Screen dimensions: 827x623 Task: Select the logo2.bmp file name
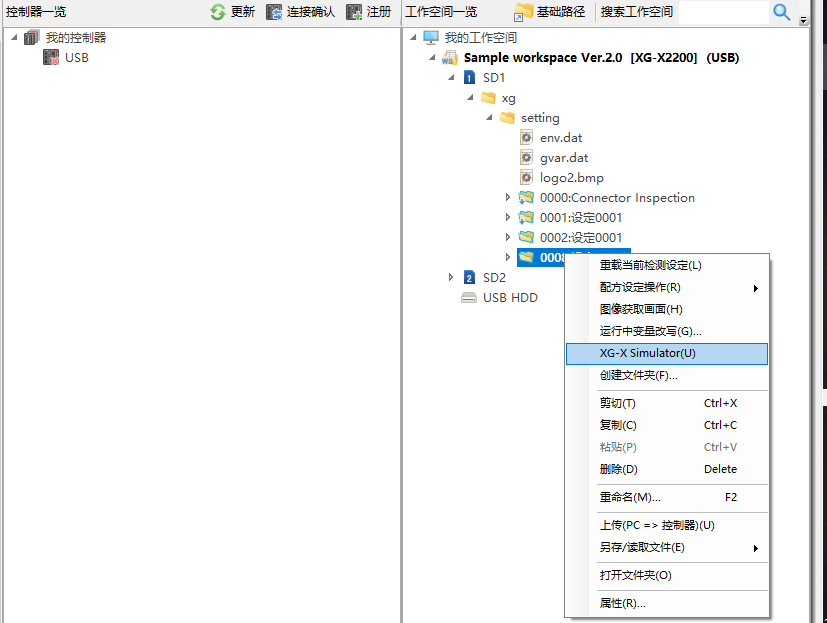pyautogui.click(x=572, y=178)
